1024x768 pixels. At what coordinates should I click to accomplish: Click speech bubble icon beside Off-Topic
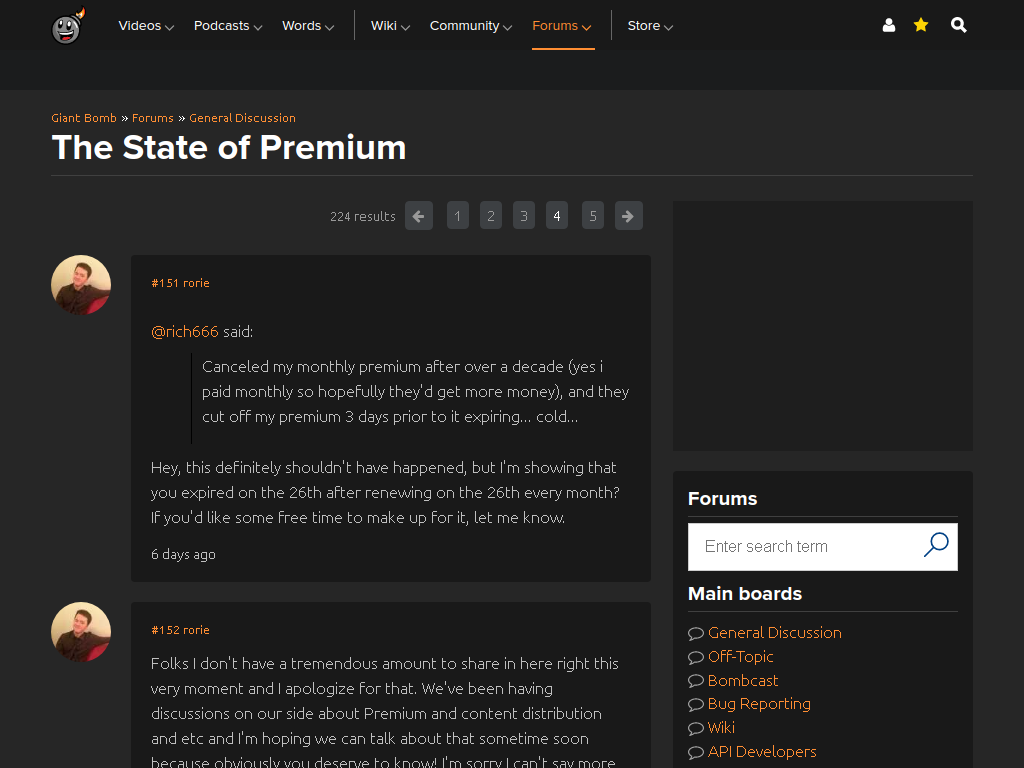tap(696, 658)
